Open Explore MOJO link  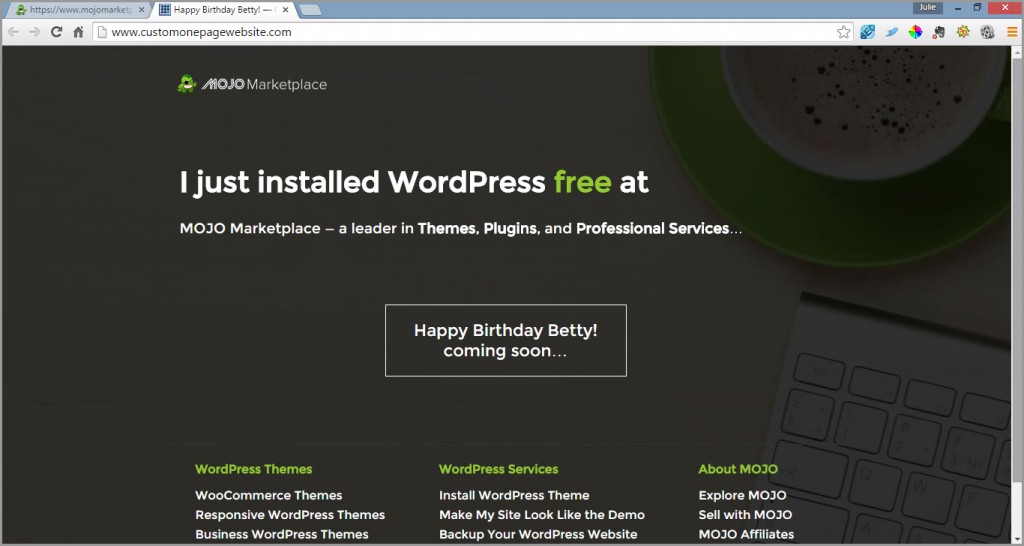click(x=743, y=495)
